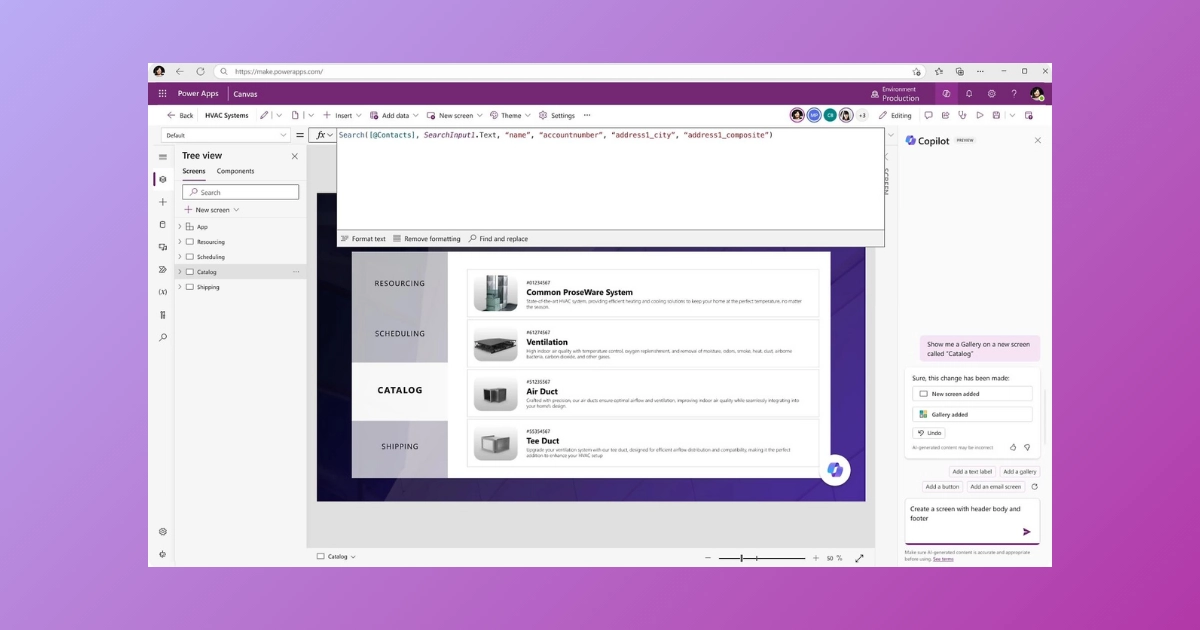Image resolution: width=1200 pixels, height=630 pixels.
Task: Save the app using the save icon
Action: [996, 115]
